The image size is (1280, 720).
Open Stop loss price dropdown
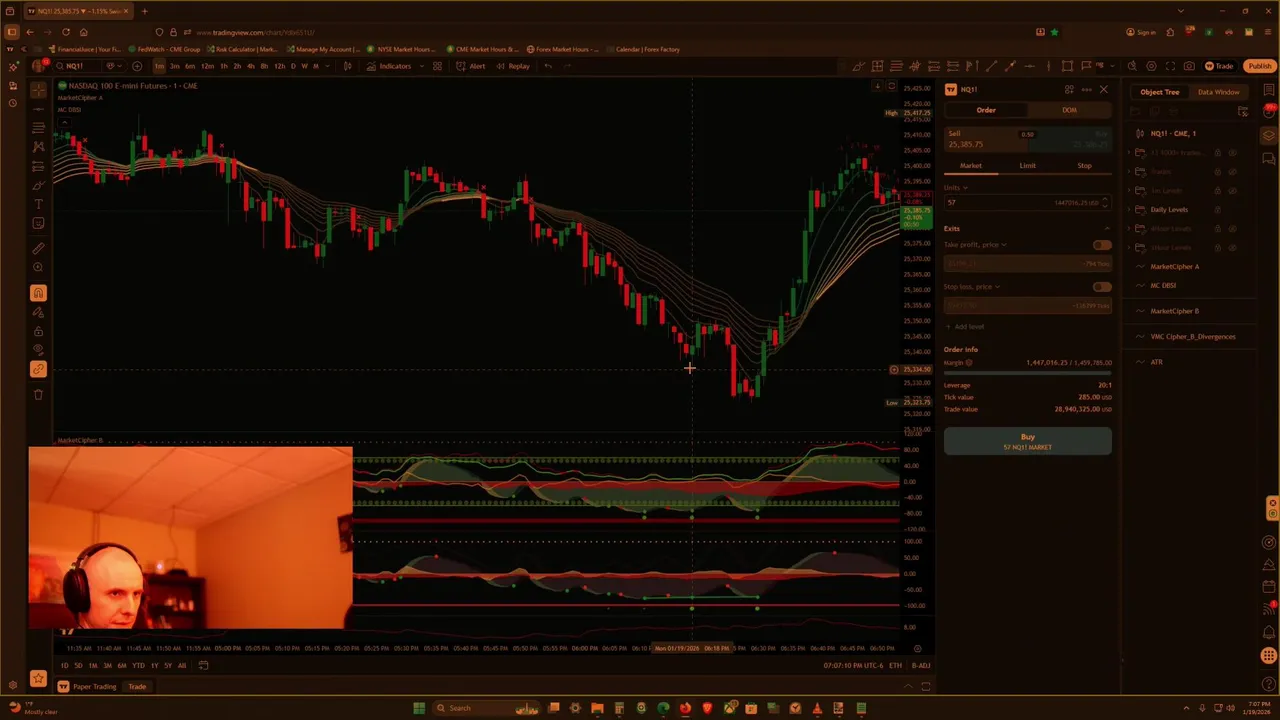[972, 287]
